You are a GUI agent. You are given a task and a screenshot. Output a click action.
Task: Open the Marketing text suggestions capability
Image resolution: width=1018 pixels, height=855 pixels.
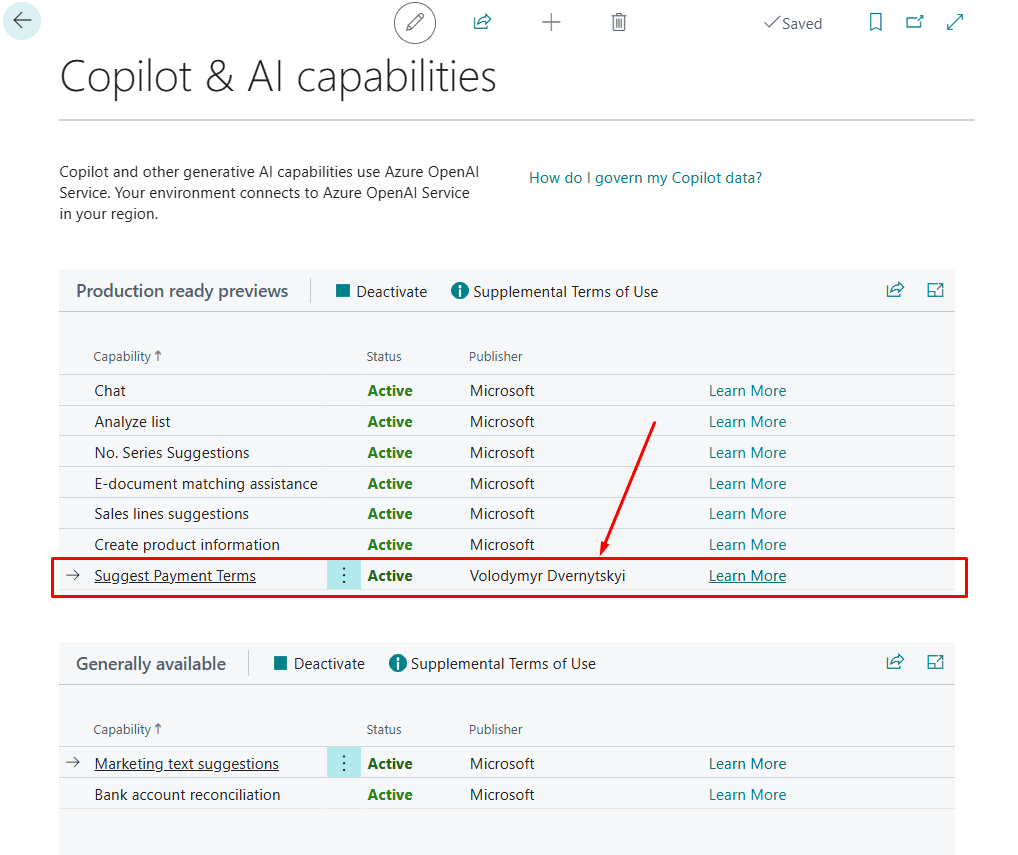click(x=186, y=764)
